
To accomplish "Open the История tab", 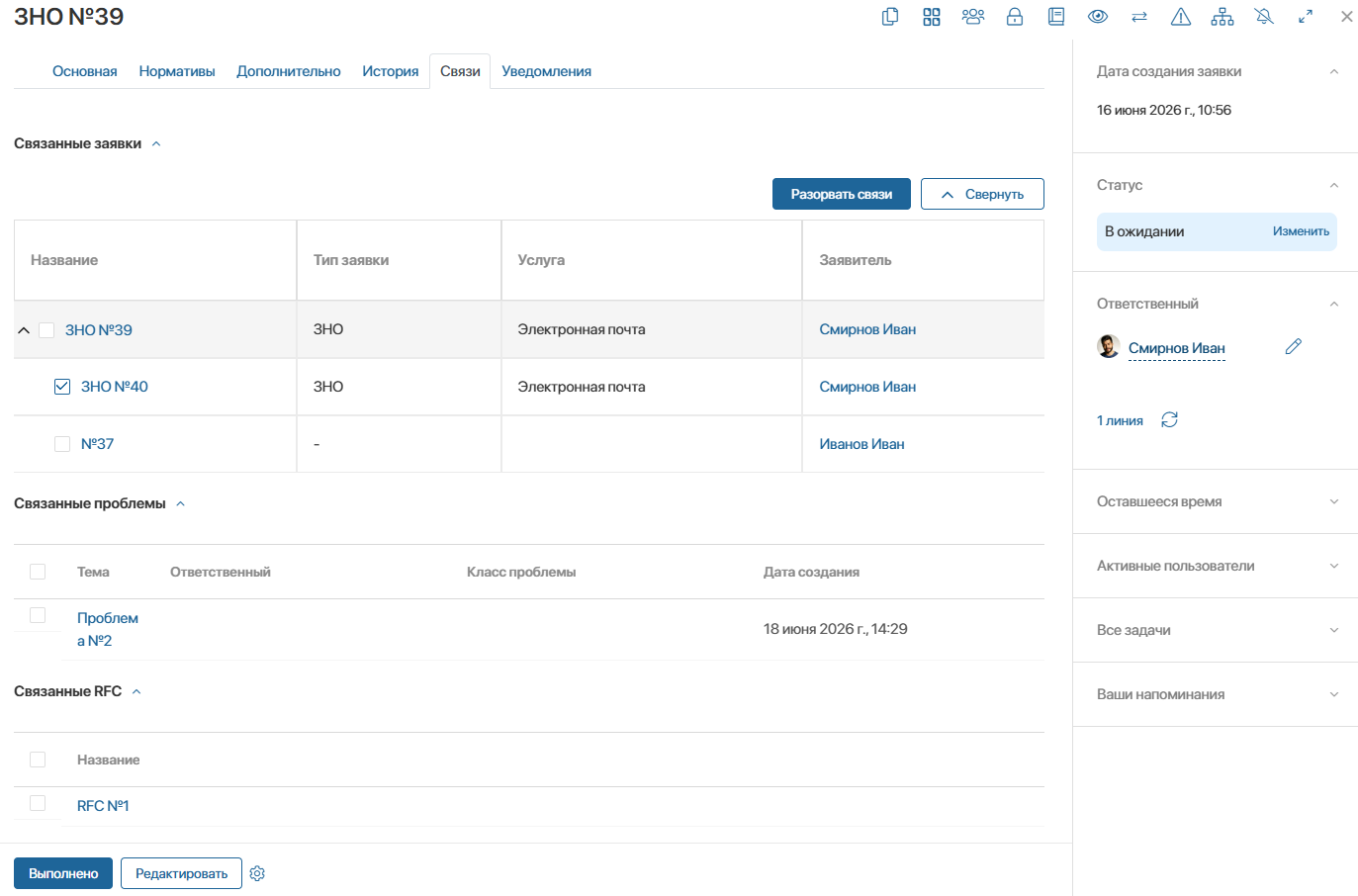I will point(391,71).
